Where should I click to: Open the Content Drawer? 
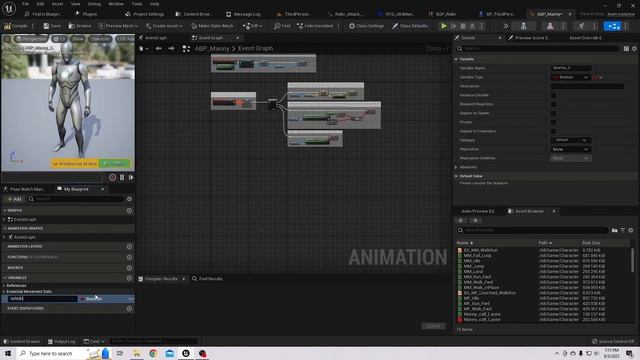click(x=22, y=341)
